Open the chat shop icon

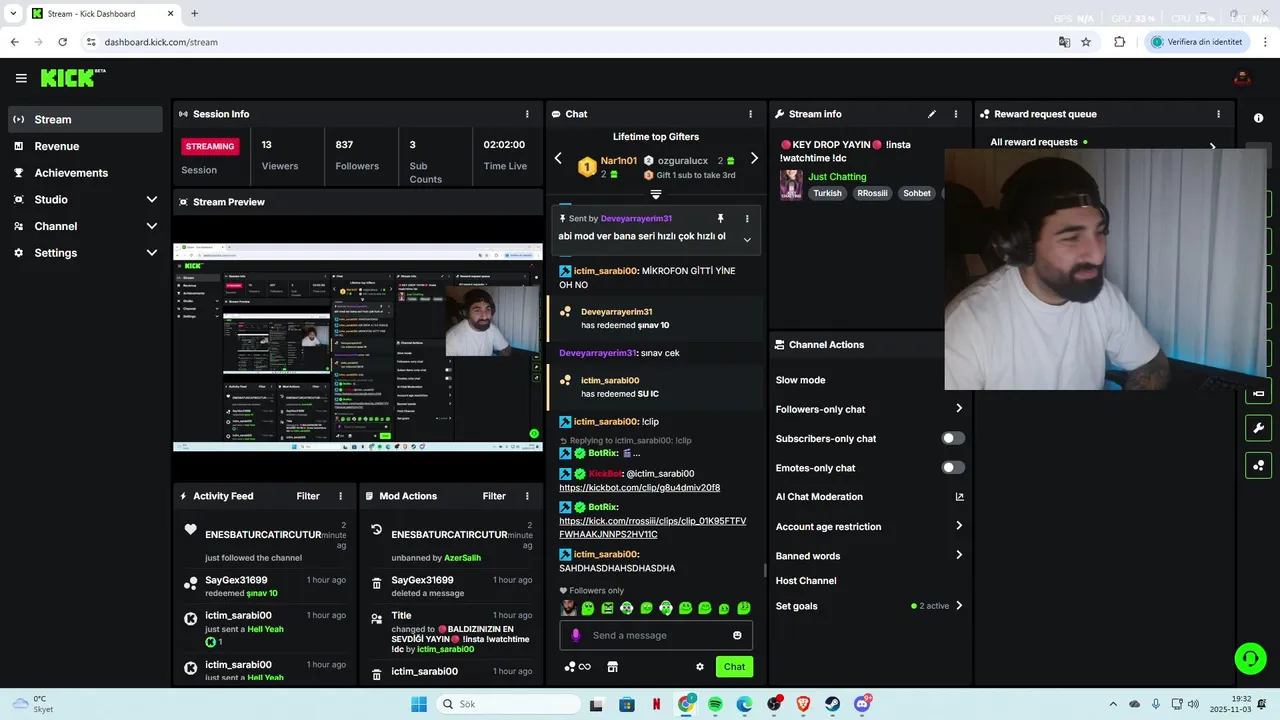[x=612, y=667]
